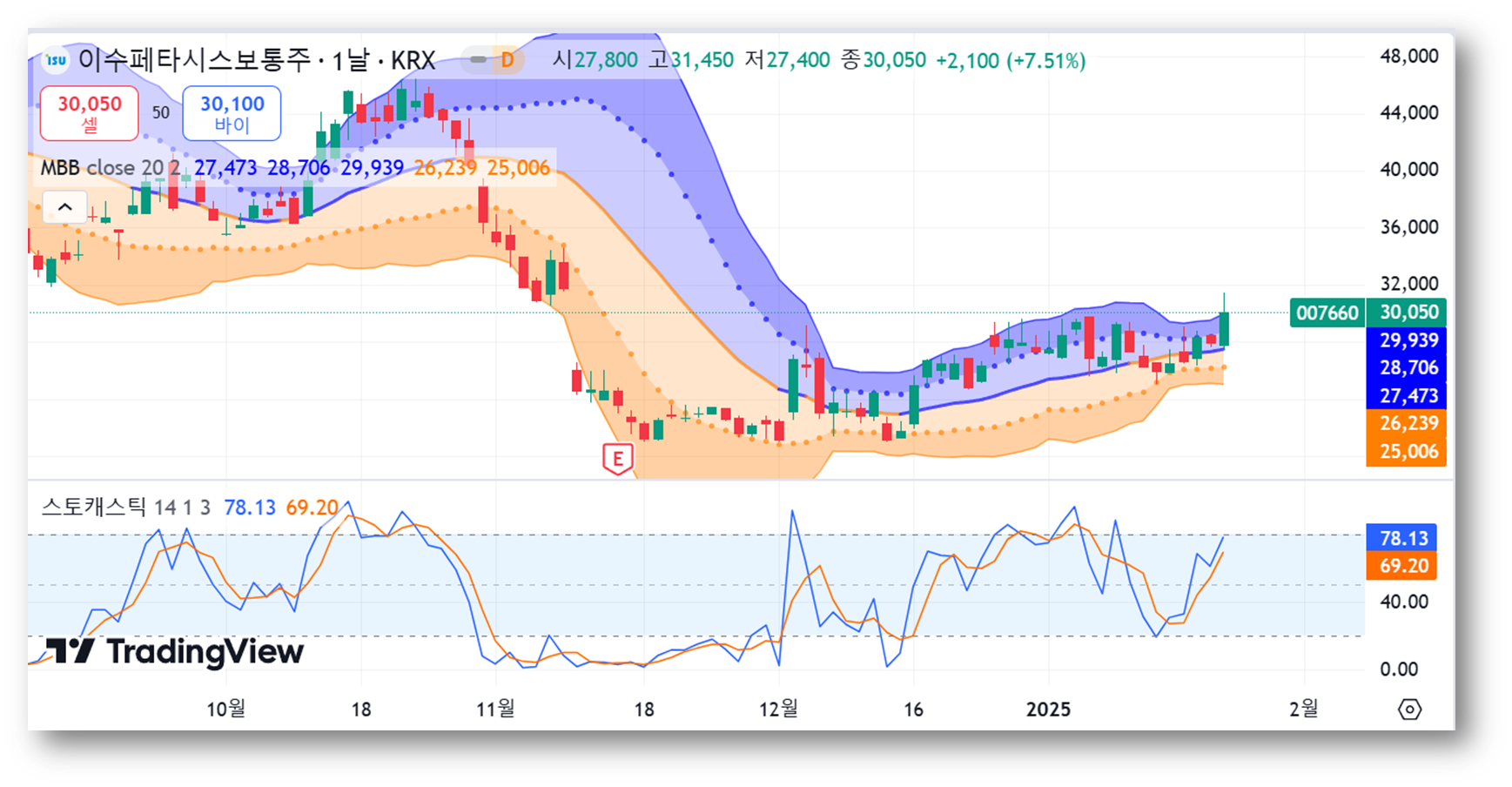This screenshot has width=1512, height=787.
Task: Click the high price 31,450 value
Action: coord(702,60)
